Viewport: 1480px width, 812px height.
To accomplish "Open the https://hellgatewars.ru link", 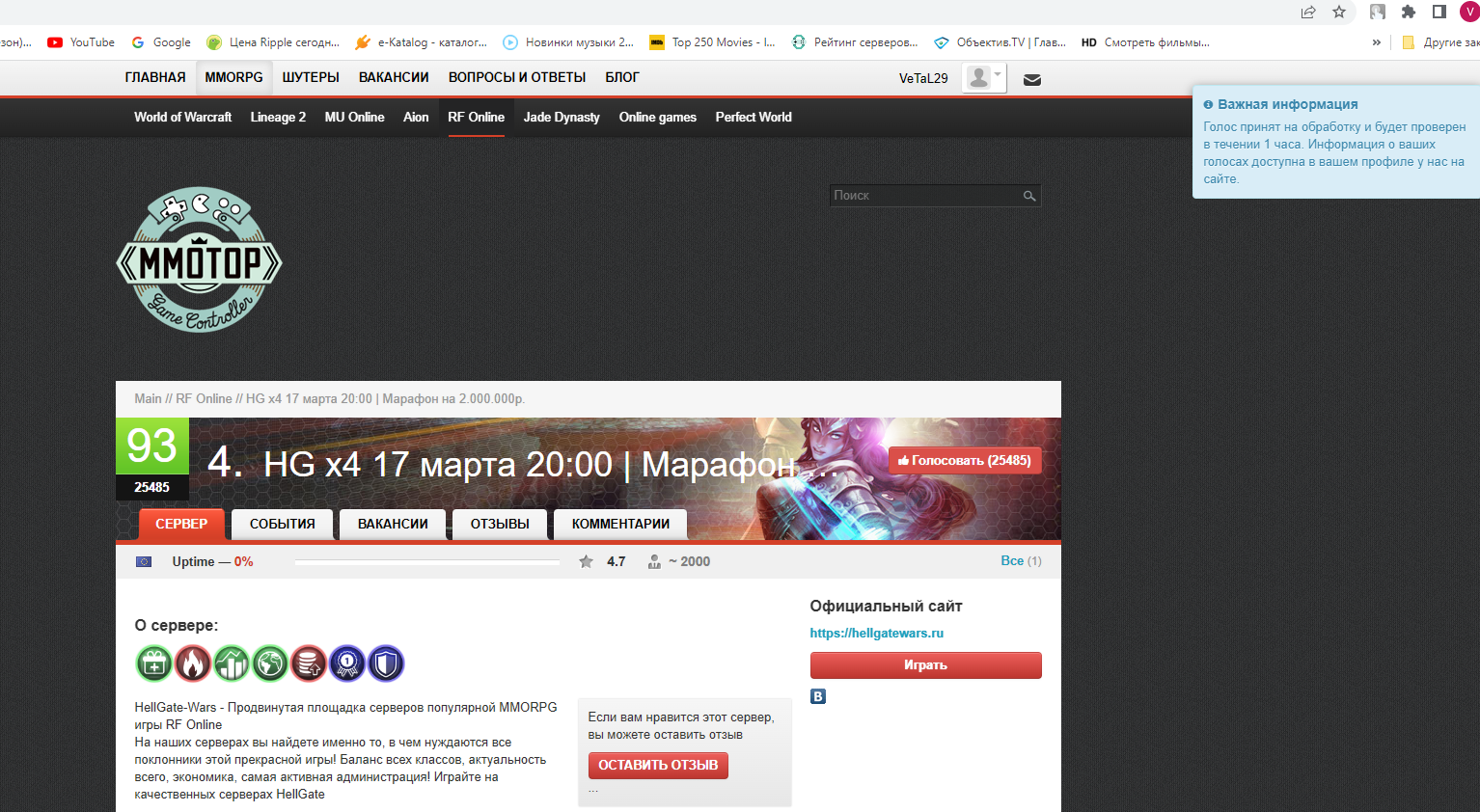I will (x=877, y=634).
